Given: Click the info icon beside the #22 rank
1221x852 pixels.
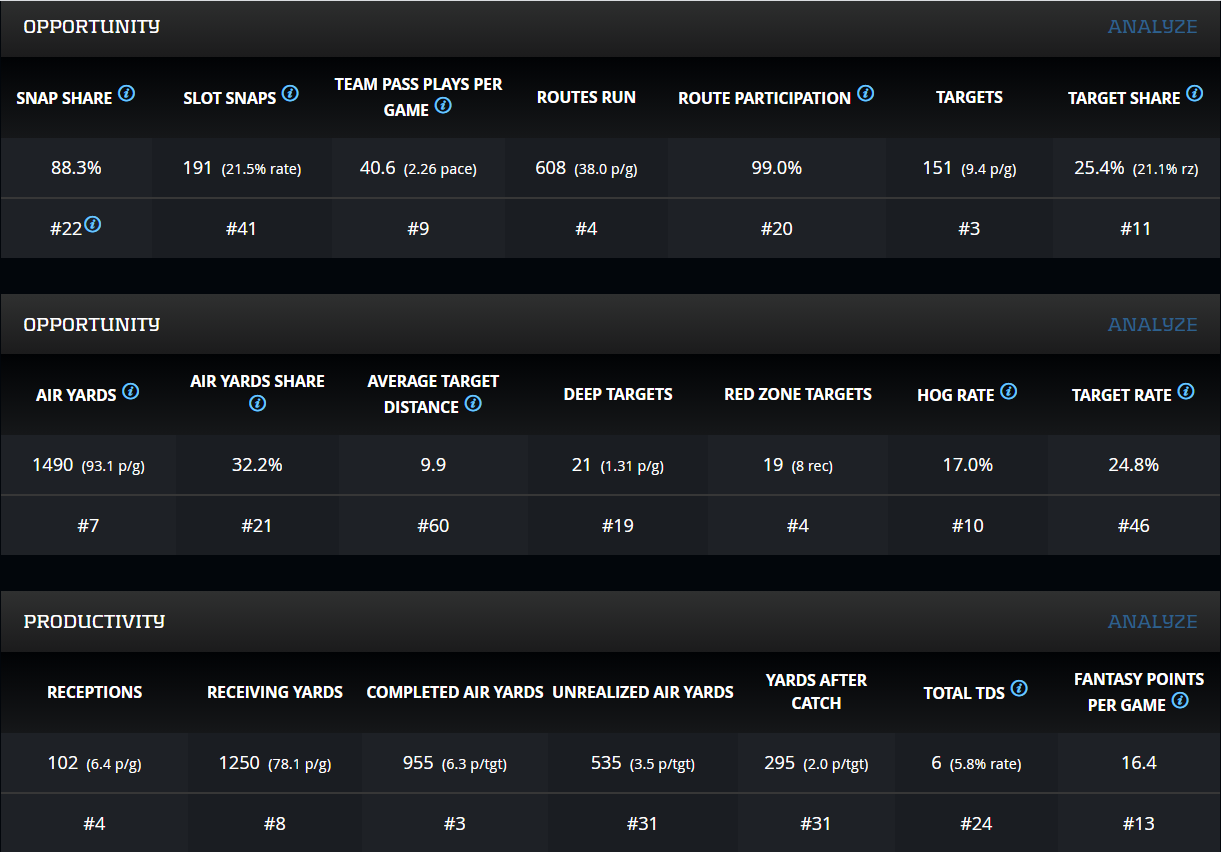Looking at the screenshot, I should click(92, 225).
